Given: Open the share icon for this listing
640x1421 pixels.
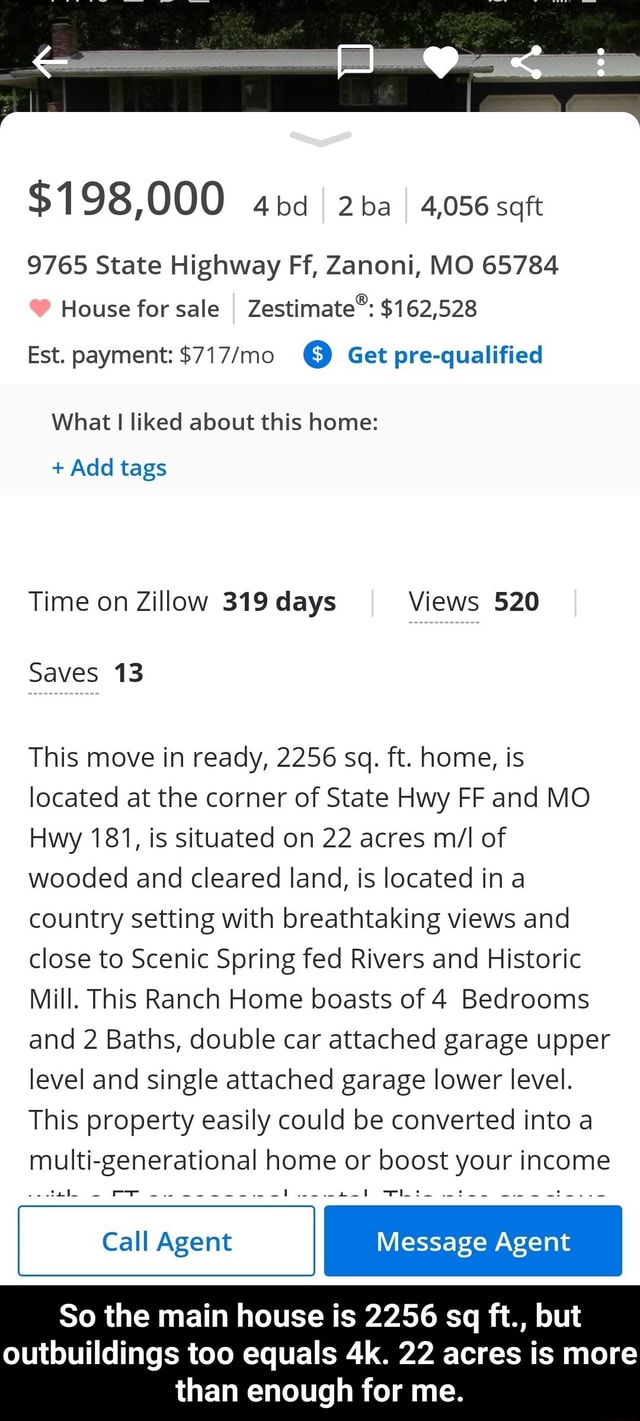Looking at the screenshot, I should tap(528, 62).
